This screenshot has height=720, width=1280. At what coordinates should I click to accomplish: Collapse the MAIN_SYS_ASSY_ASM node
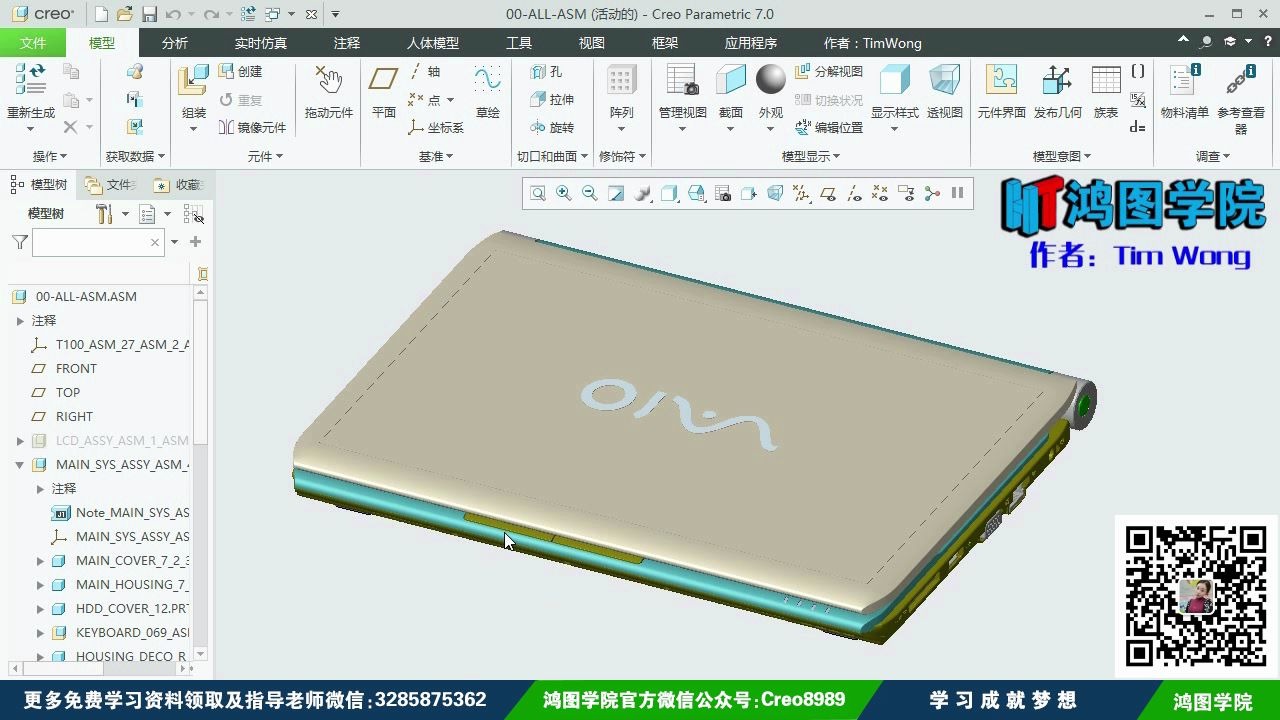20,465
